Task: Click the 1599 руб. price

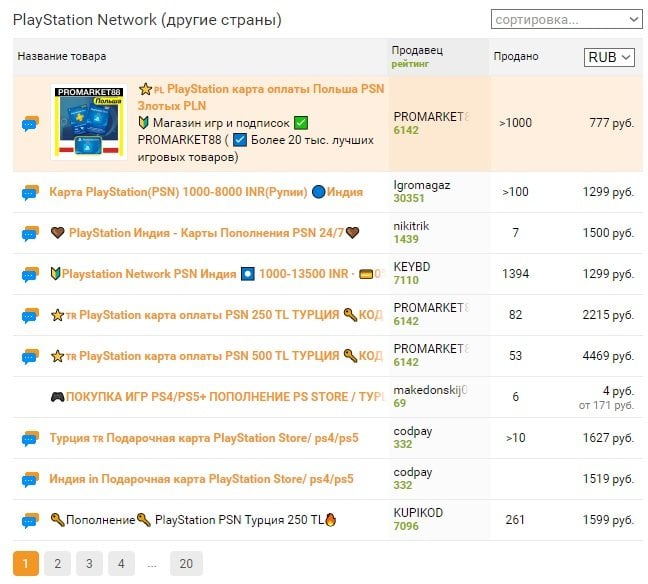Action: point(608,520)
